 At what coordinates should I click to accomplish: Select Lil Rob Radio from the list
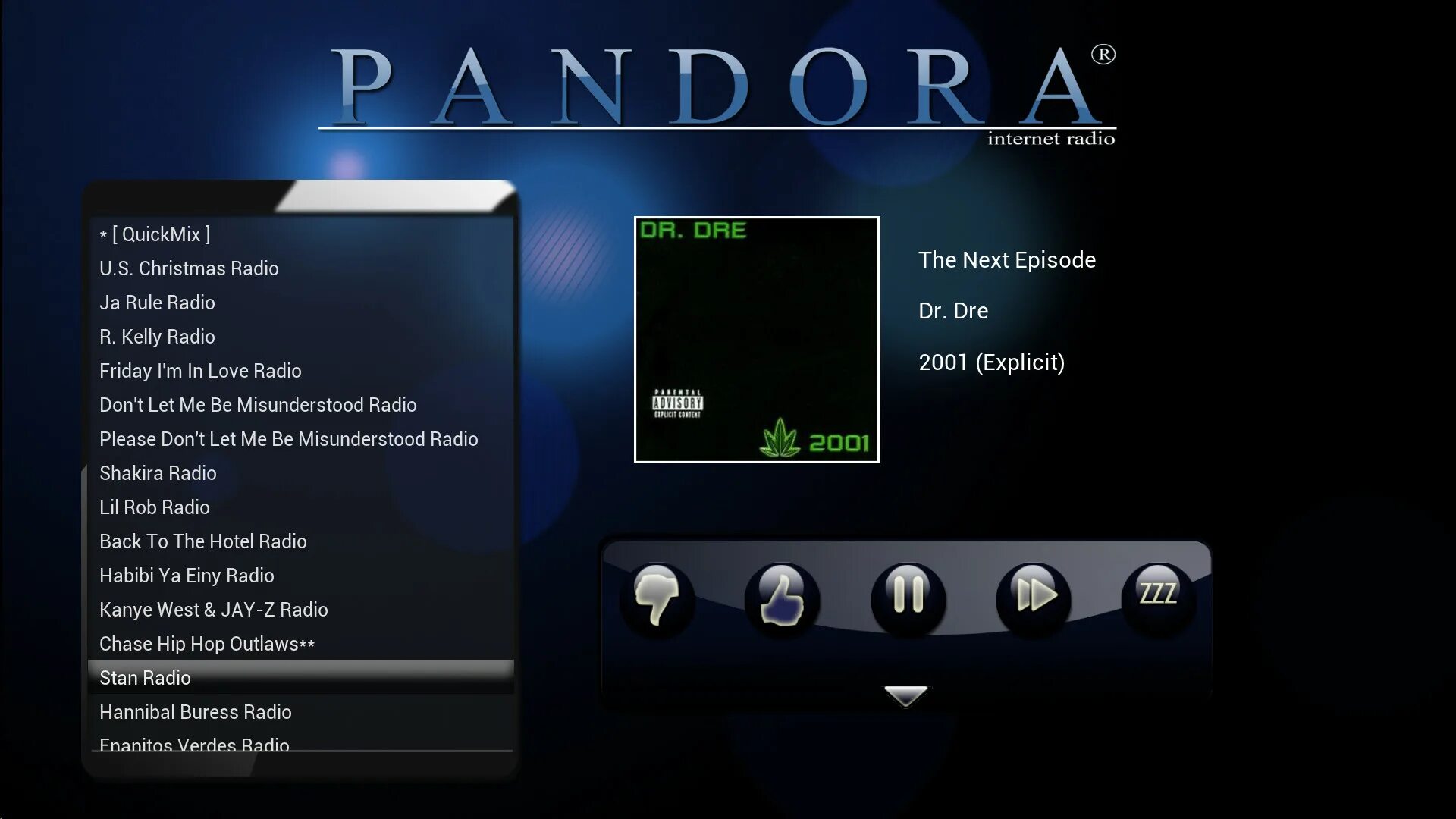pyautogui.click(x=153, y=507)
